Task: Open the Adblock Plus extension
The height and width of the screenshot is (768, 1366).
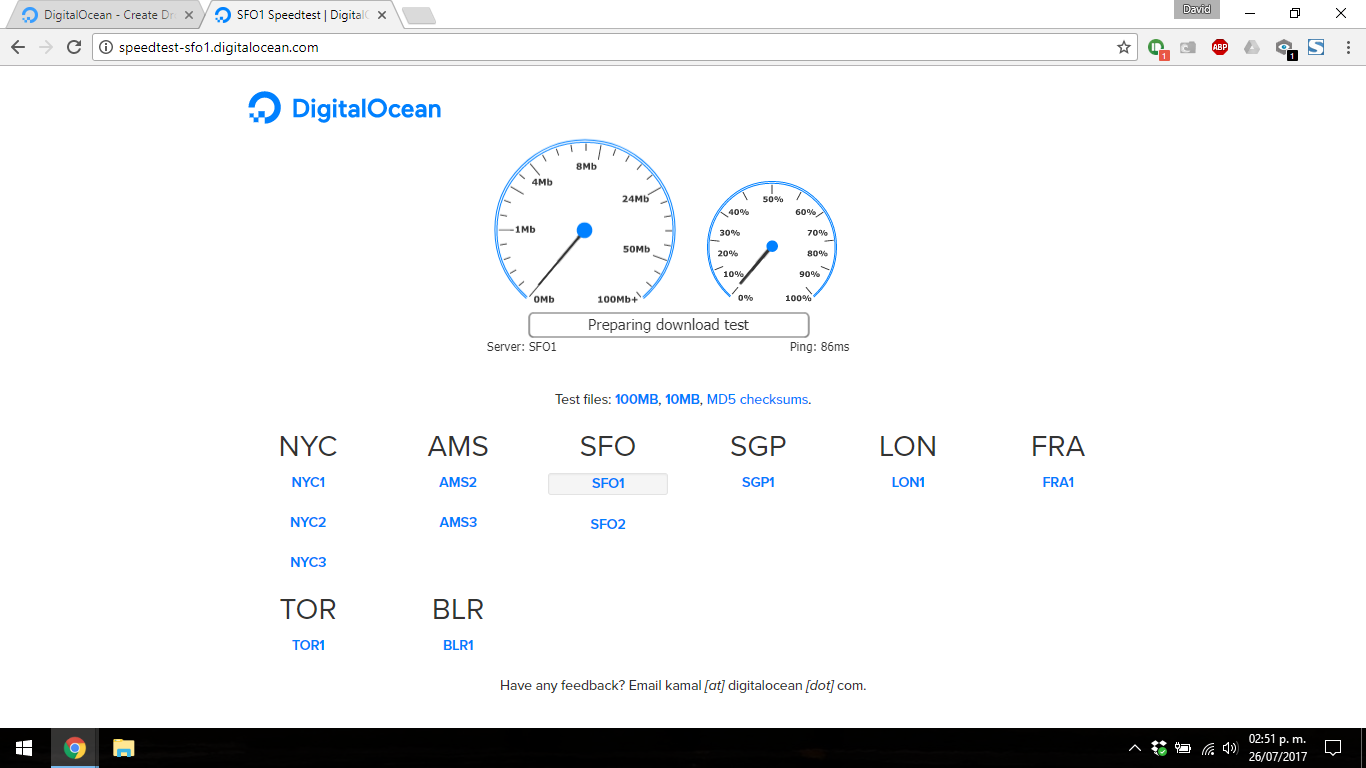Action: (x=1220, y=47)
